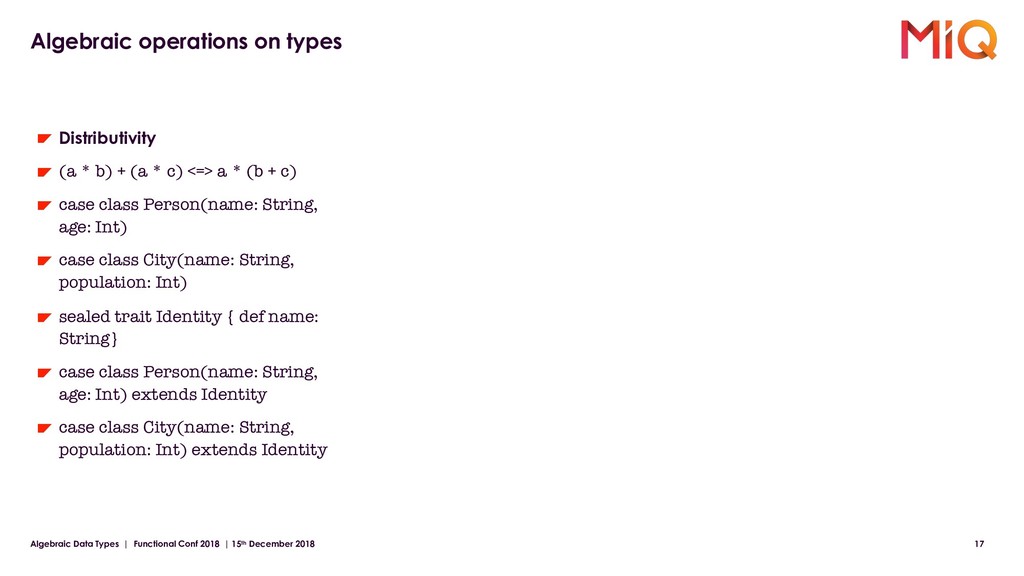Click bullet beside City extends Identity
The width and height of the screenshot is (1024, 576).
[x=44, y=429]
